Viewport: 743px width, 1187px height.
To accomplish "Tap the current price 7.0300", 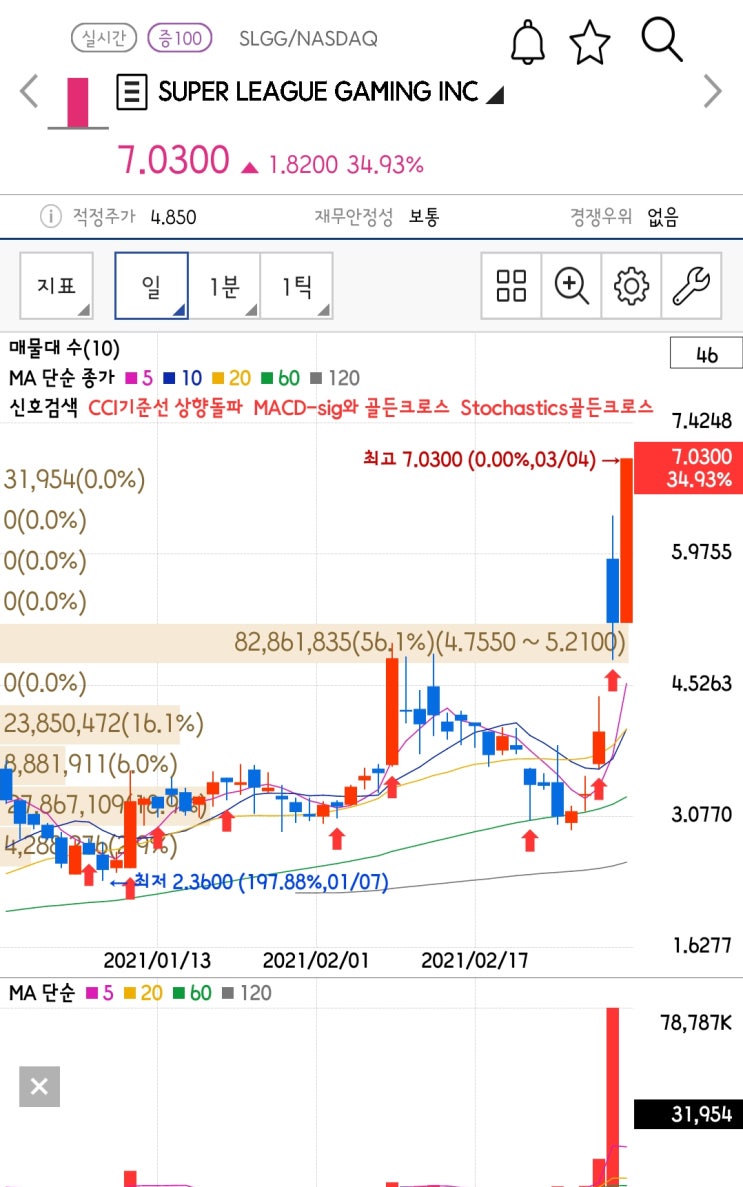I will coord(173,160).
